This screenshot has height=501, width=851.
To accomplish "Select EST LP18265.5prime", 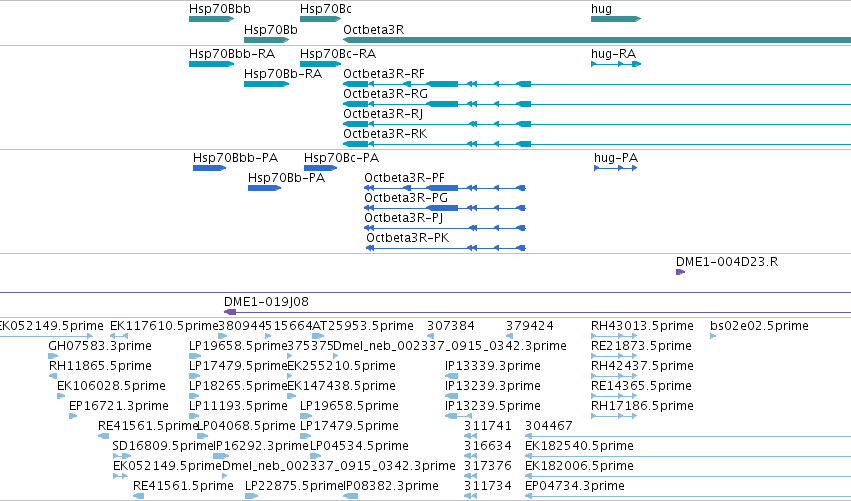I will point(195,397).
